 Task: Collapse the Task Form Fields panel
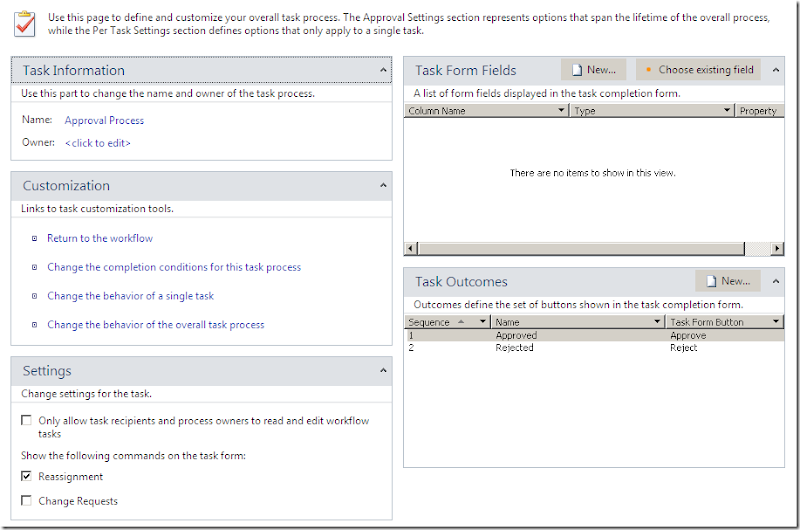tap(776, 70)
